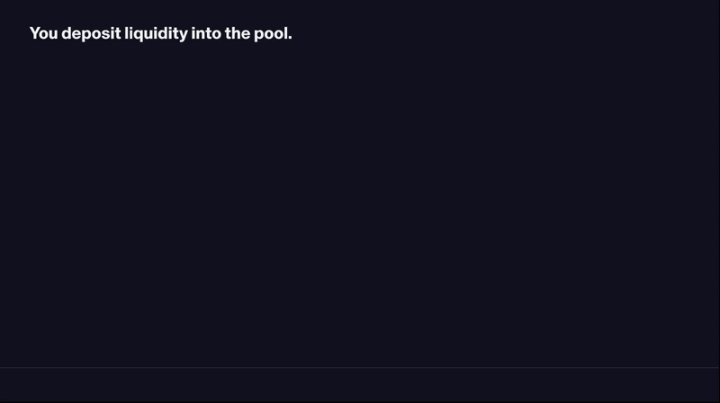Click the word "You" starting the heading
The image size is (720, 403).
44,33
